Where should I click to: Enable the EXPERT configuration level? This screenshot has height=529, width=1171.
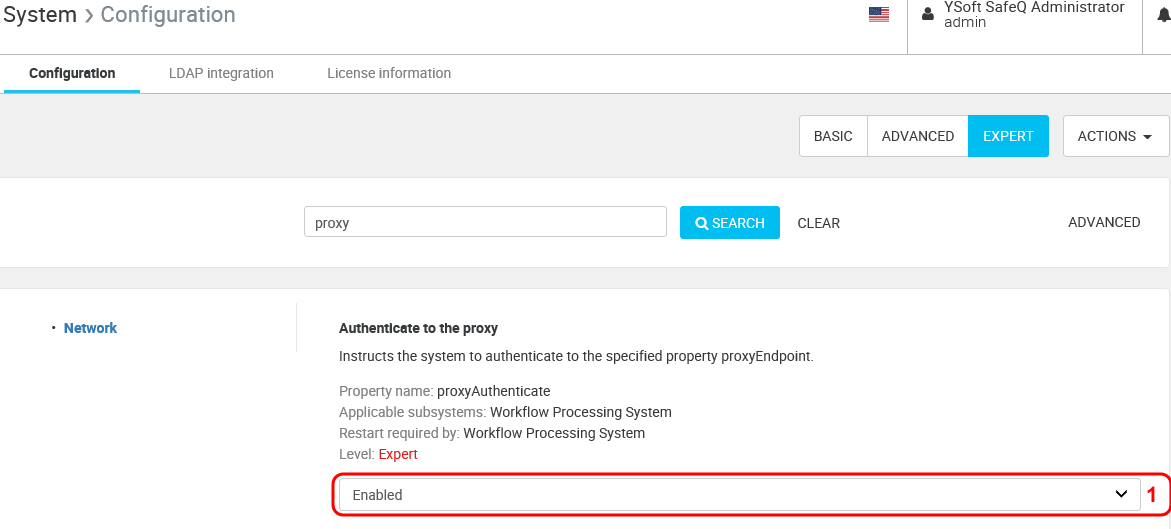pyautogui.click(x=1008, y=136)
